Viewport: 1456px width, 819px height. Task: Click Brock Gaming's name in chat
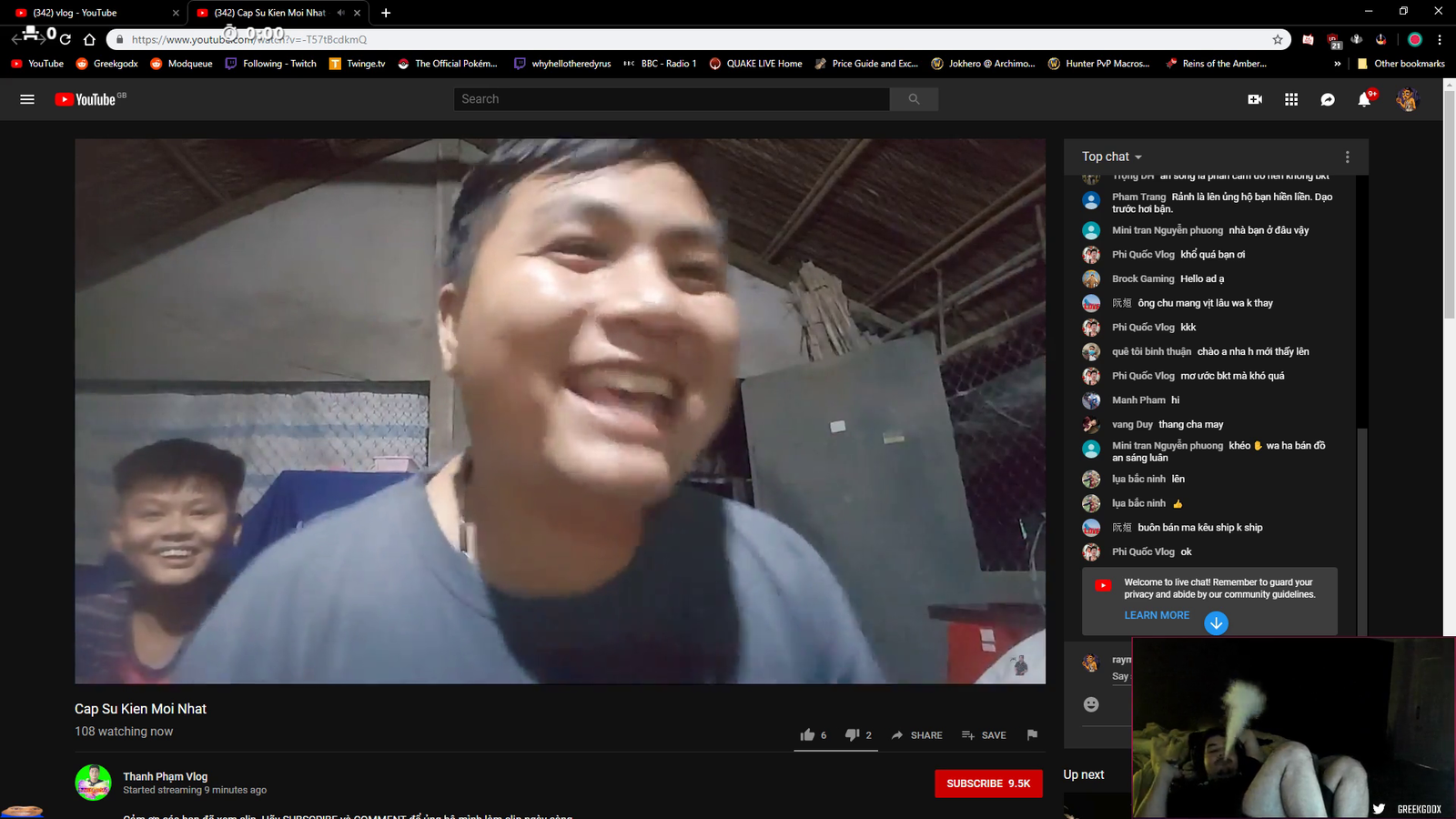[1143, 278]
